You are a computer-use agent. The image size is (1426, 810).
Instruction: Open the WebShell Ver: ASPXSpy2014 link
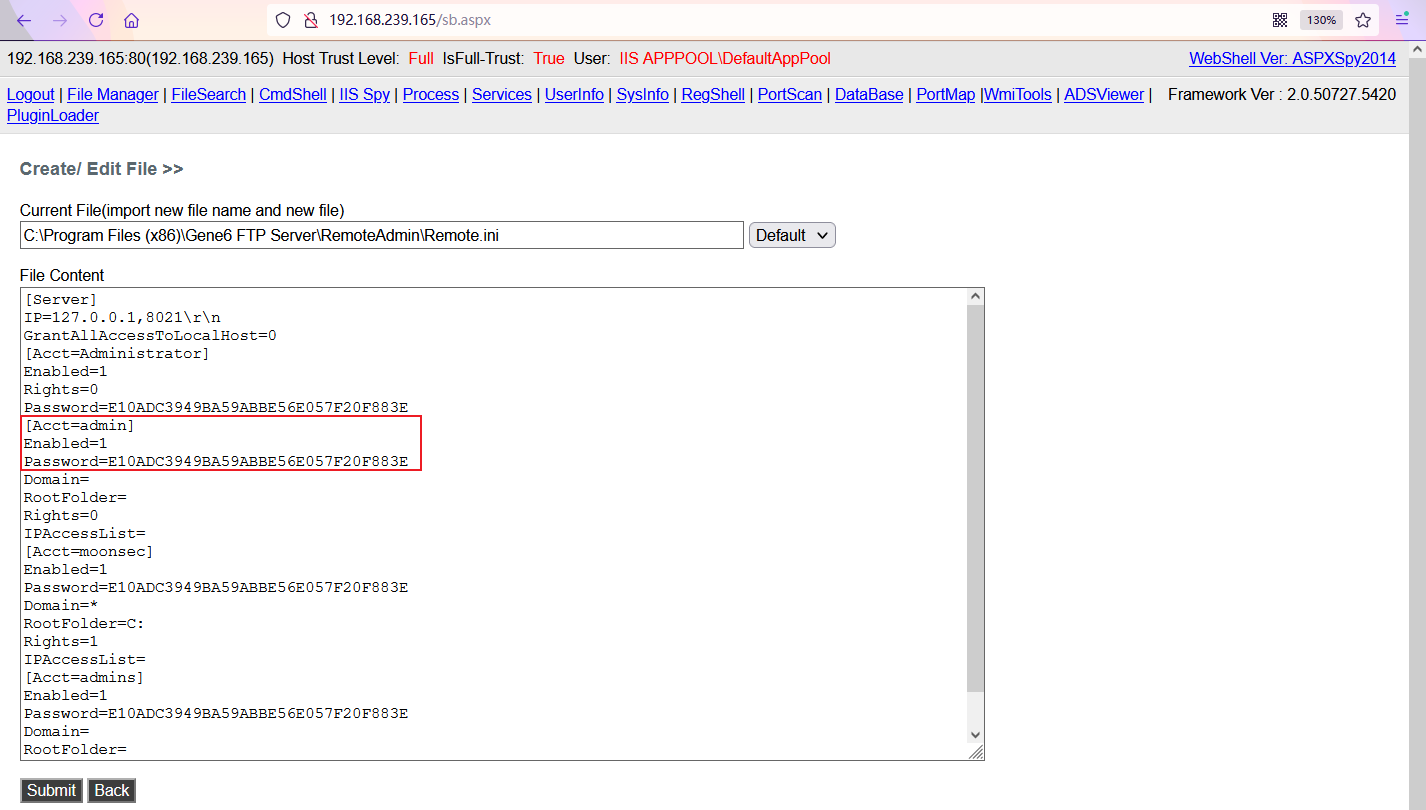tap(1292, 59)
